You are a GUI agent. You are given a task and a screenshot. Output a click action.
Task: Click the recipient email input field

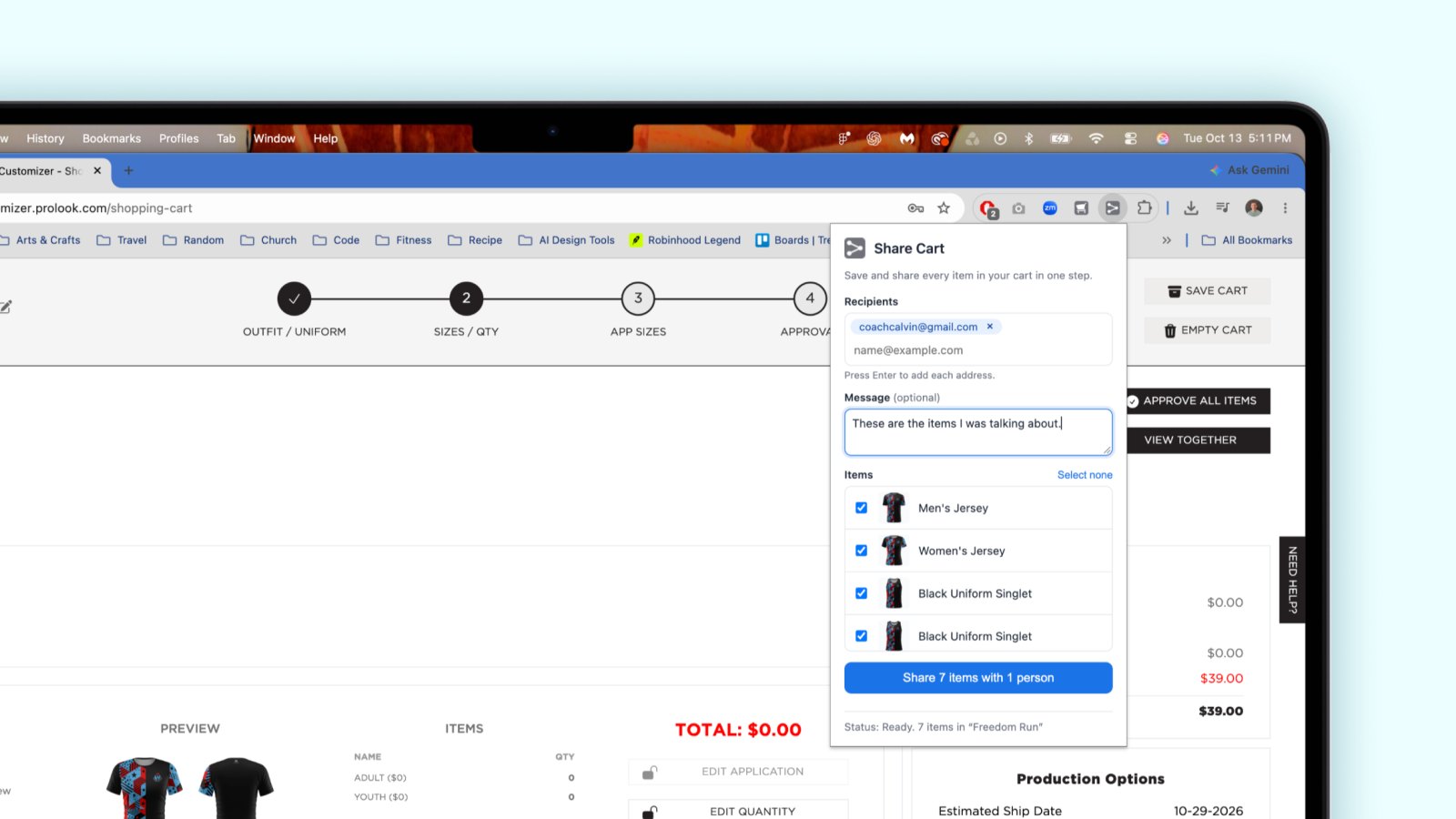coord(978,350)
